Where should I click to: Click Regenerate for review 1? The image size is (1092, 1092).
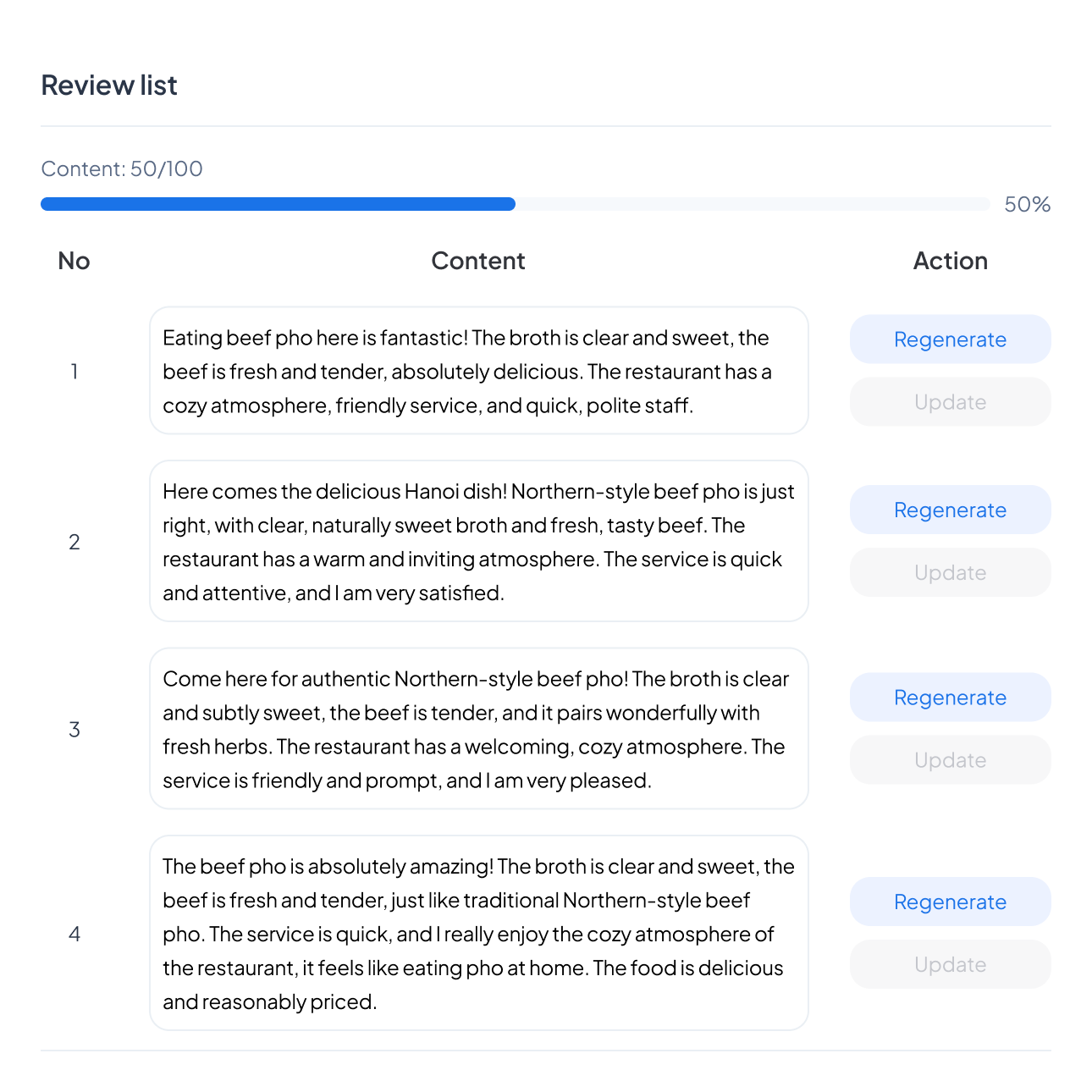[950, 339]
